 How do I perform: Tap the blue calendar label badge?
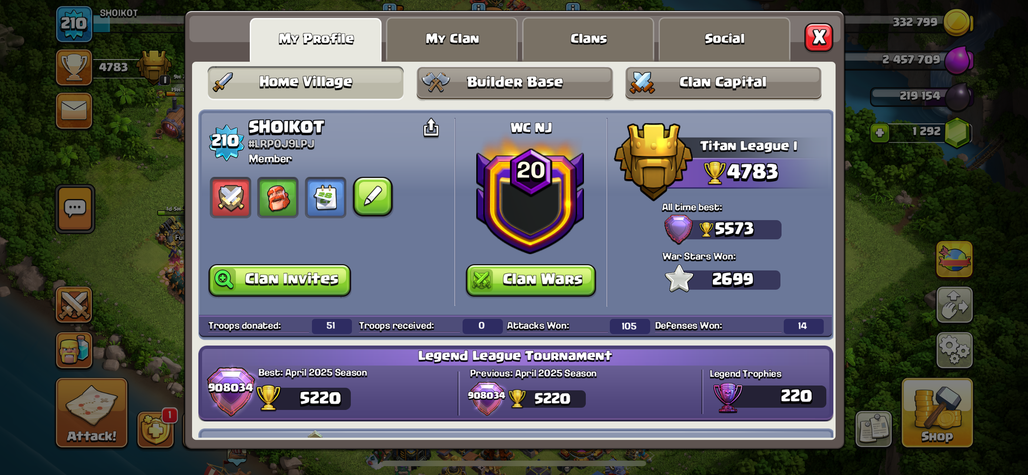(x=326, y=197)
